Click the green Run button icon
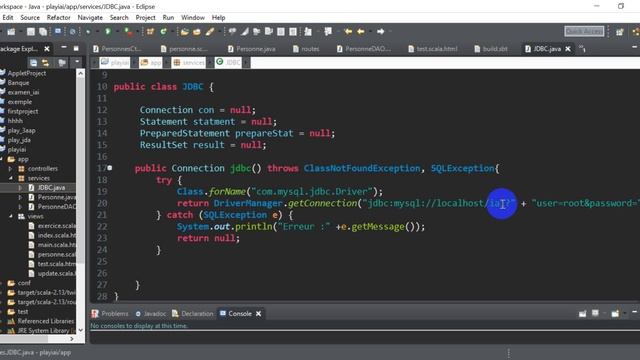Viewport: 640px width, 360px height. pyautogui.click(x=108, y=31)
